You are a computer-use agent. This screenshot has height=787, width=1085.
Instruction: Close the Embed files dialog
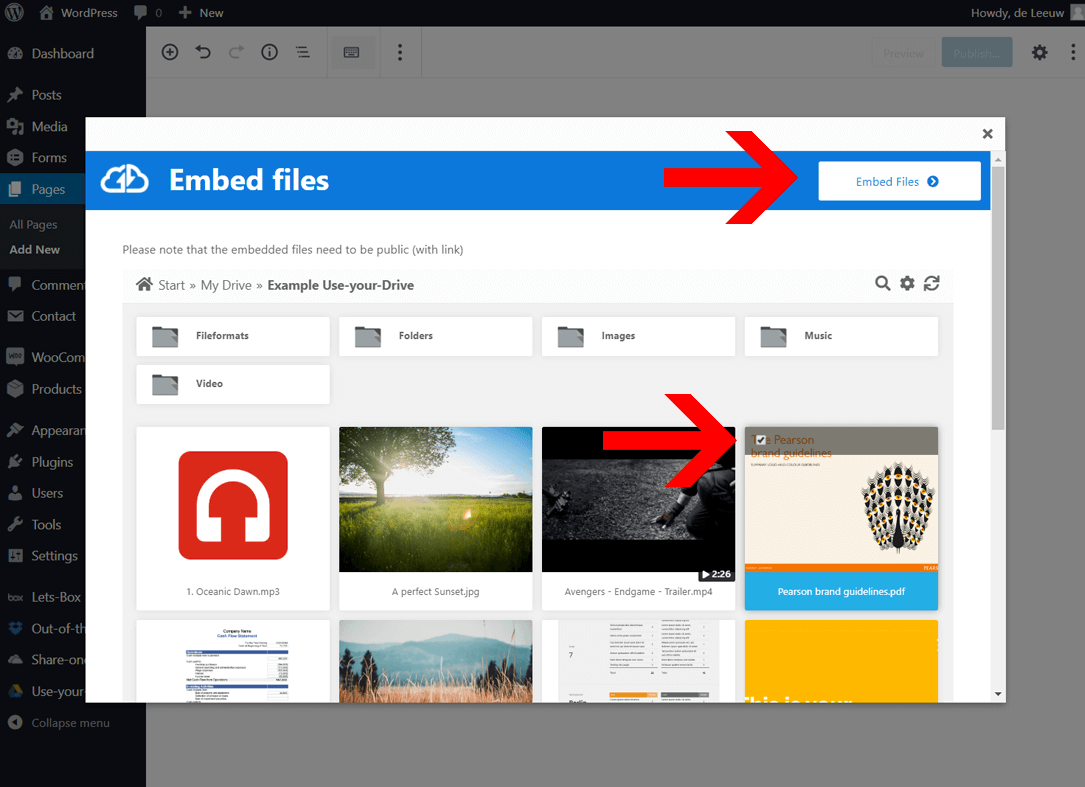tap(987, 134)
